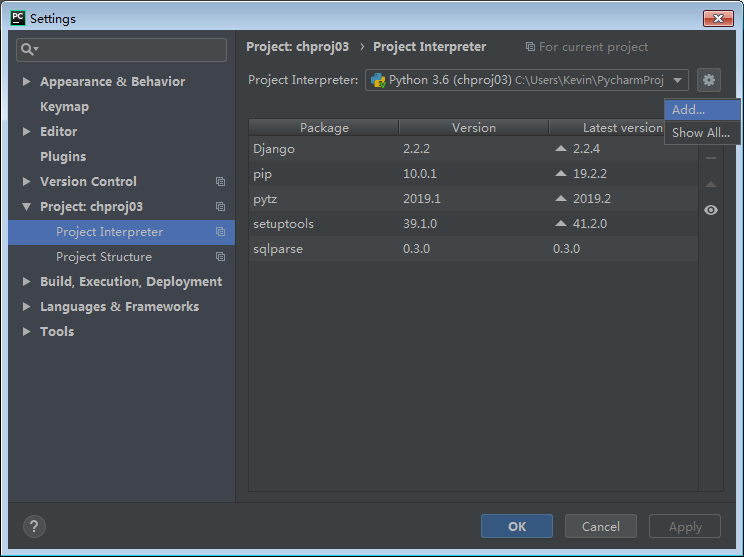The height and width of the screenshot is (557, 744).
Task: Click the PyCharm logo in title bar
Action: coord(17,18)
